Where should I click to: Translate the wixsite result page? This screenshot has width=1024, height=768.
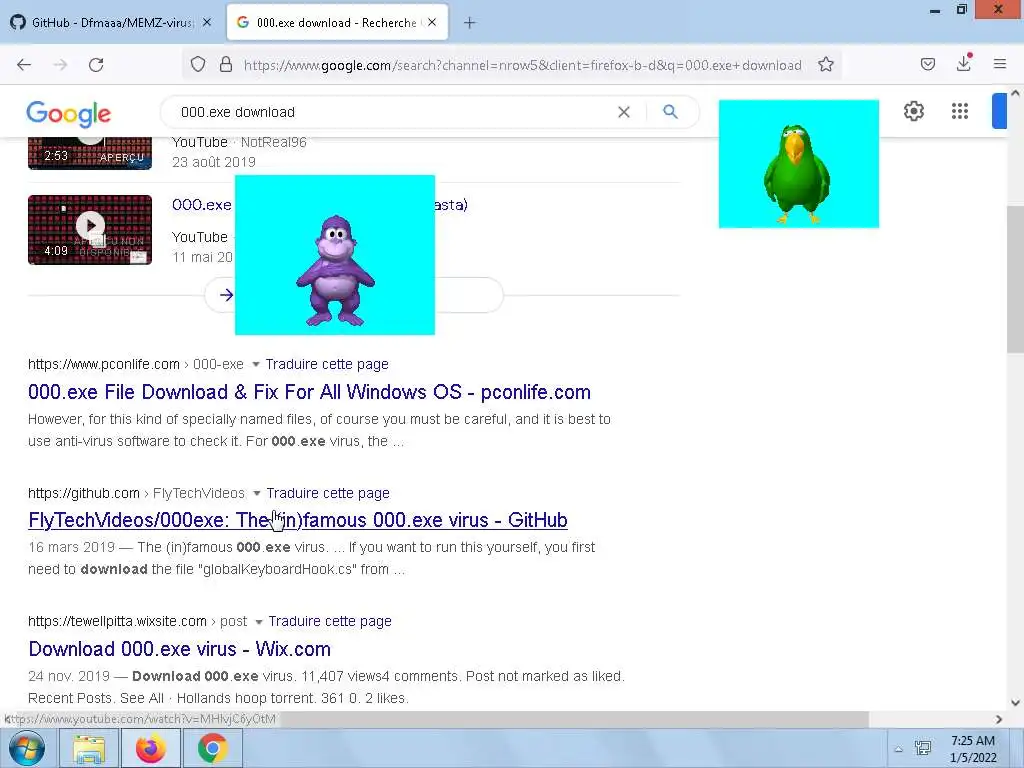pyautogui.click(x=330, y=621)
